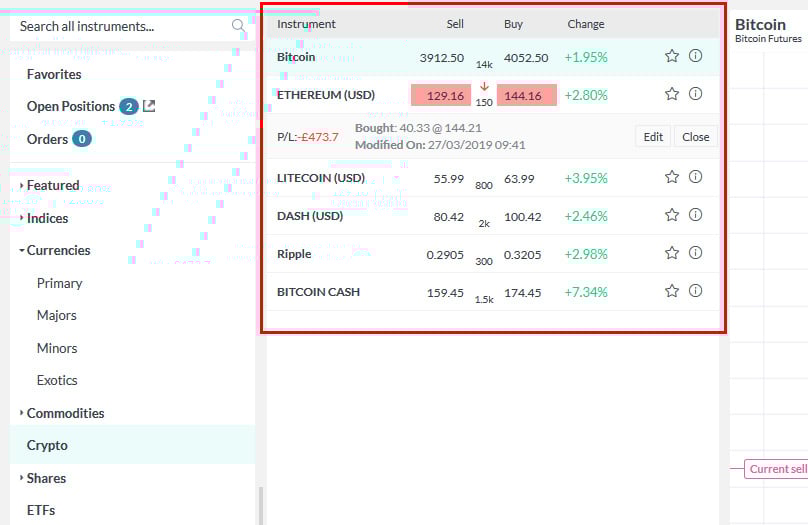Click the search magnifier icon
The width and height of the screenshot is (808, 525).
point(238,25)
